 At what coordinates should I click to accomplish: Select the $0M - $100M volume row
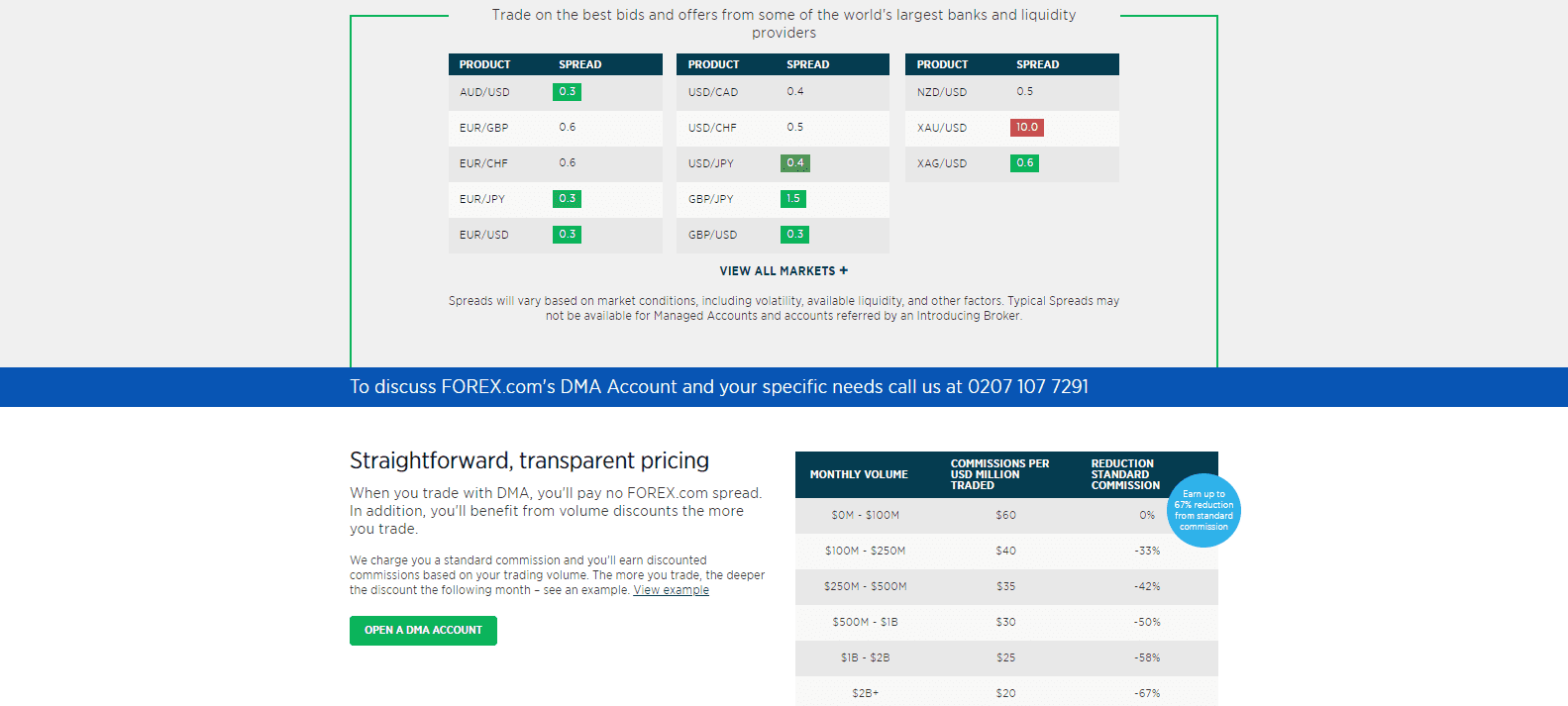pos(1006,516)
